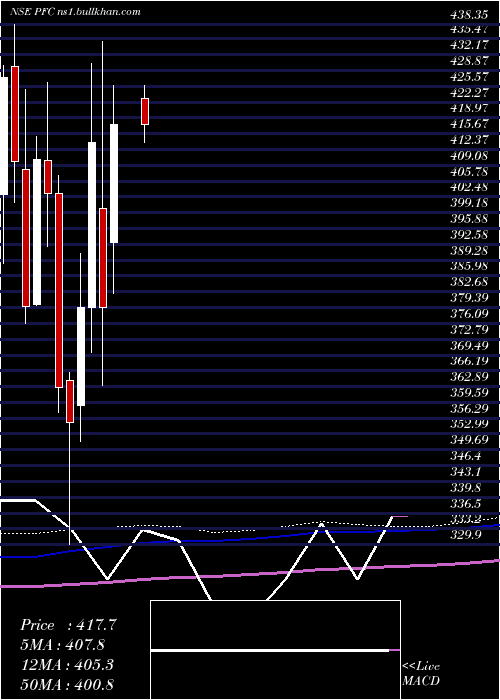The image size is (500, 700).
Task: Click the 5MA : 407.8 readout
Action: 63,645
